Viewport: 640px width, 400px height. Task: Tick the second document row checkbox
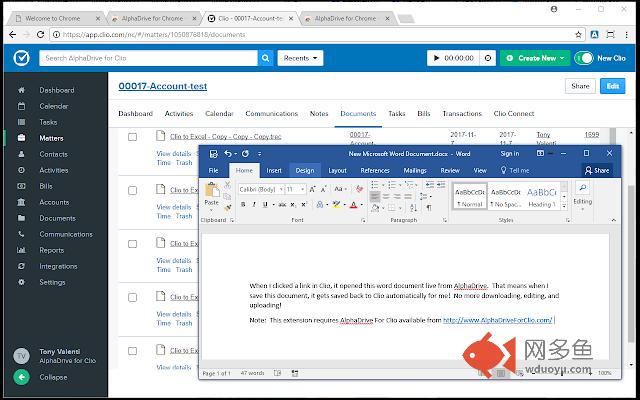coord(132,190)
